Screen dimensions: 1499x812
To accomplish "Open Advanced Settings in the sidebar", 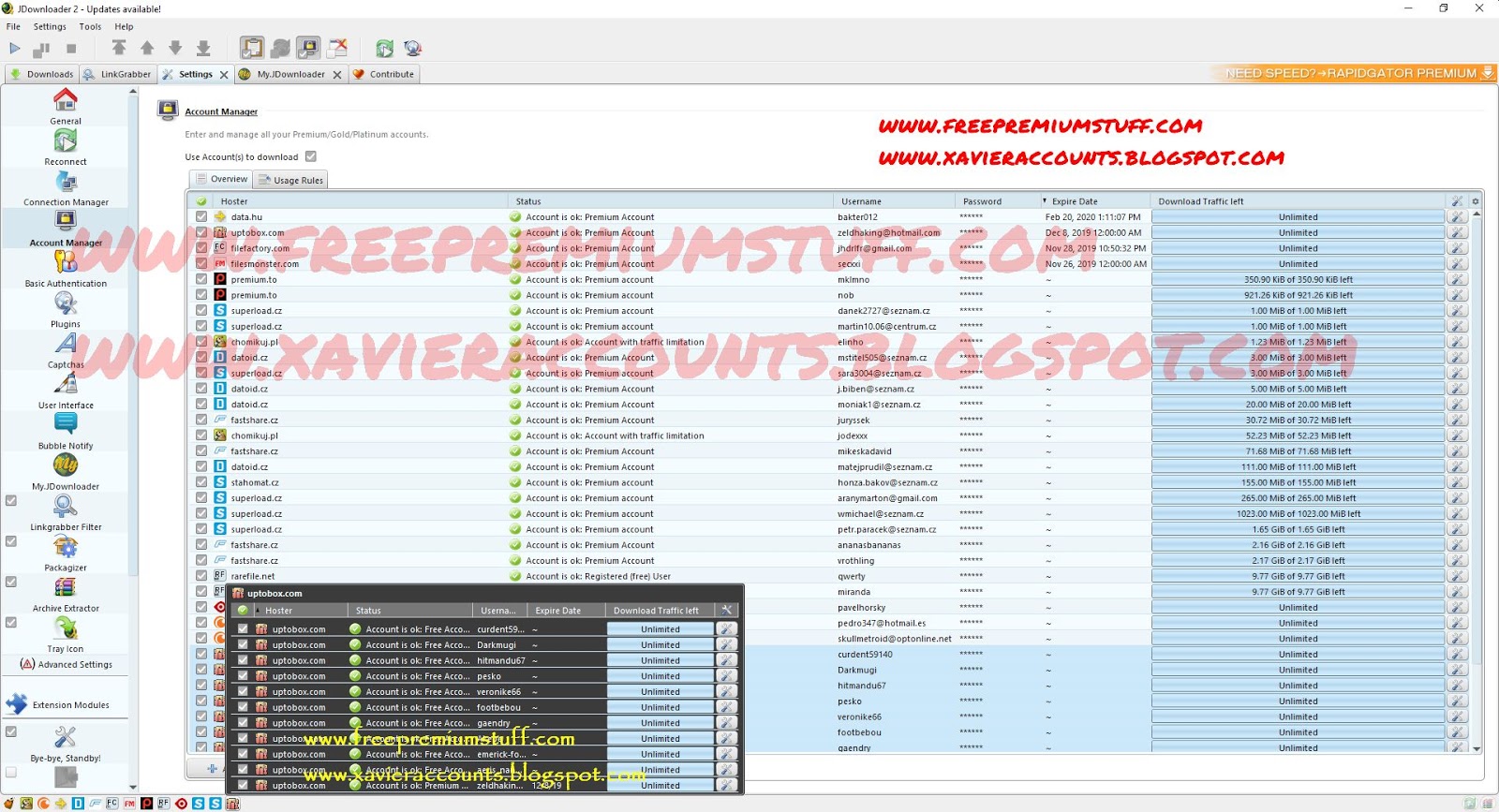I will coord(67,664).
